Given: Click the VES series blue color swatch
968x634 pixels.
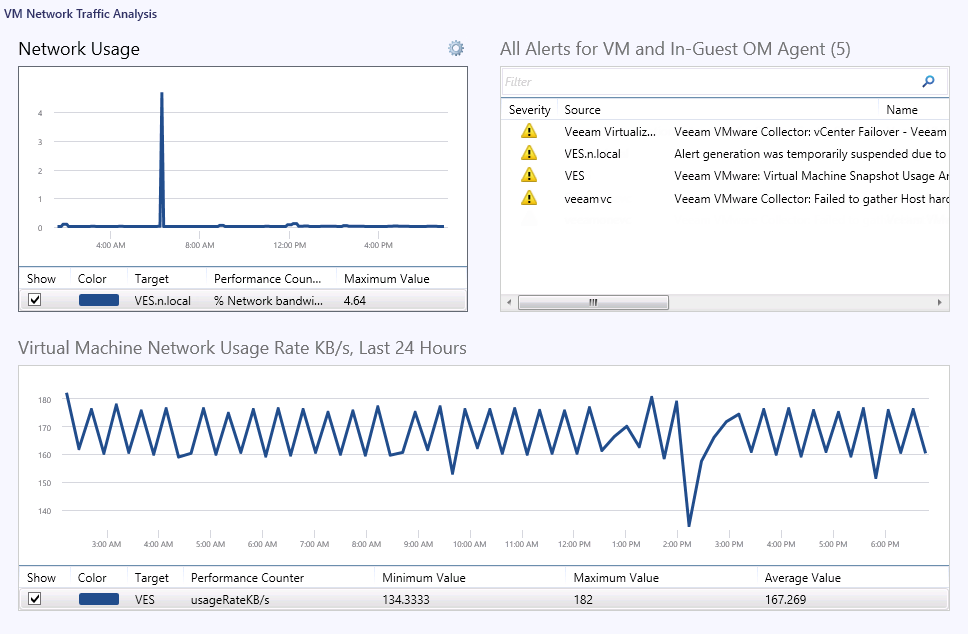Looking at the screenshot, I should click(x=99, y=599).
